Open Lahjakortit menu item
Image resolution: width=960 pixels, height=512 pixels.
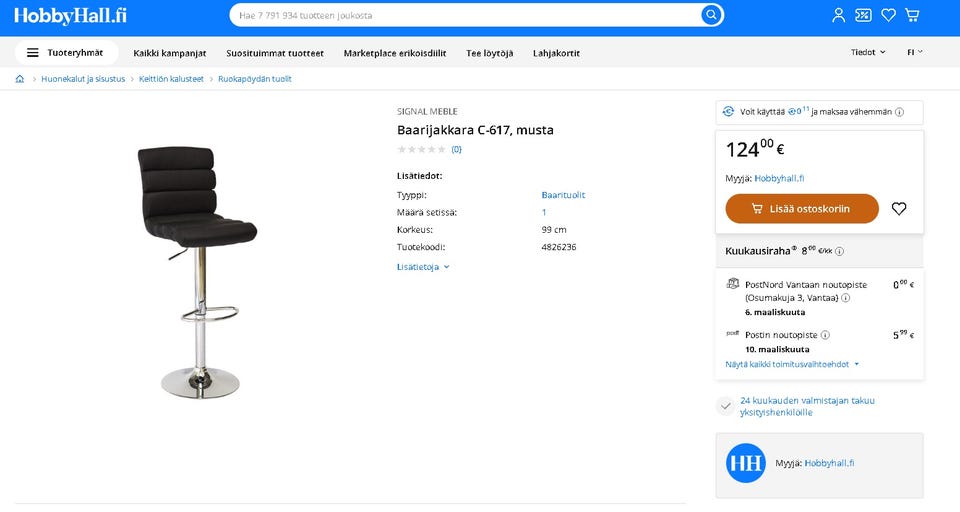tap(556, 53)
